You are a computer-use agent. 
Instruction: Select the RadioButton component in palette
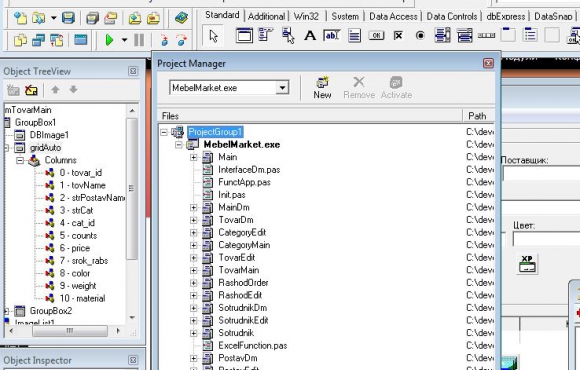pos(420,36)
